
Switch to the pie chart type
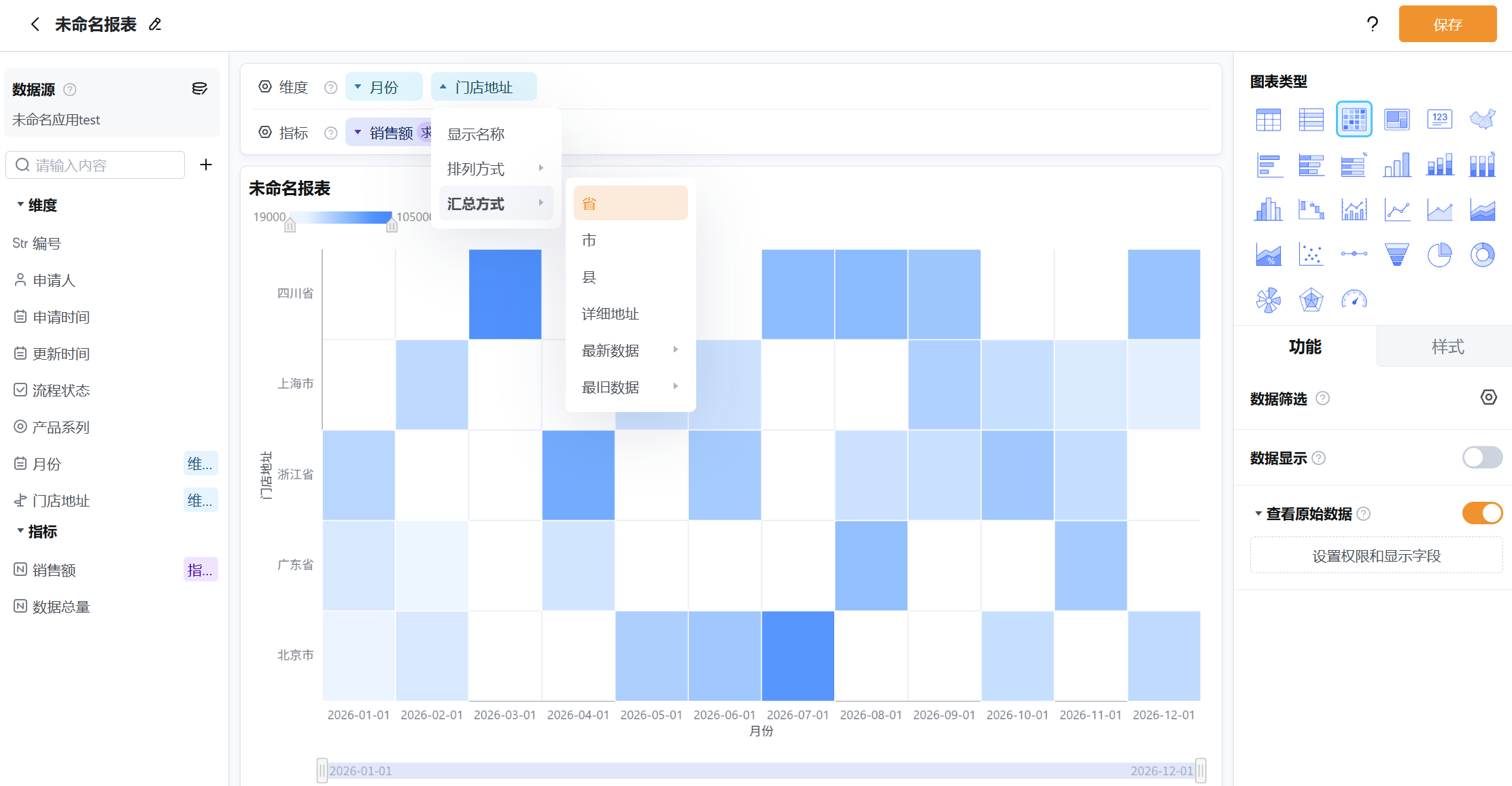pyautogui.click(x=1440, y=255)
